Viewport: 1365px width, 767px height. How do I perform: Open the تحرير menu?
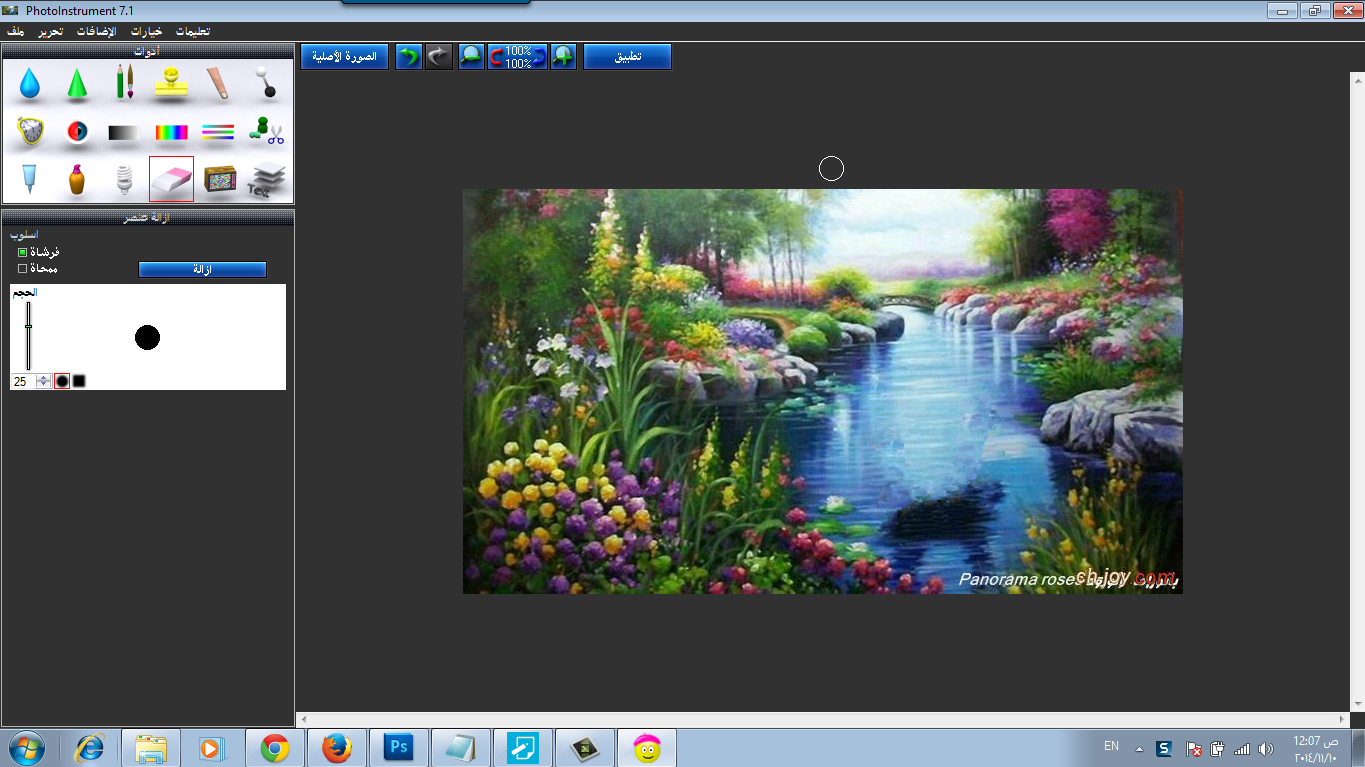[50, 31]
